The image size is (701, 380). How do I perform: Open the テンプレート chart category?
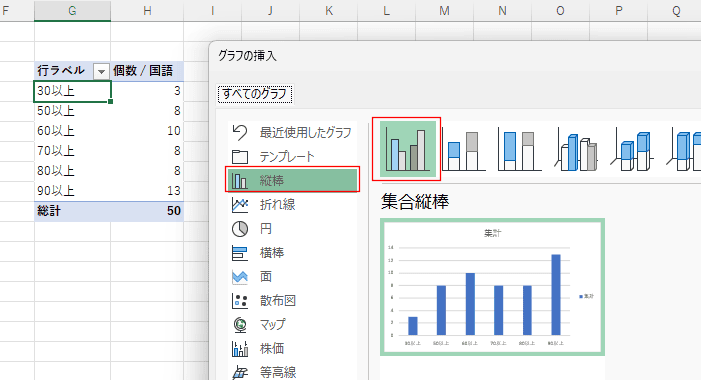click(x=292, y=157)
